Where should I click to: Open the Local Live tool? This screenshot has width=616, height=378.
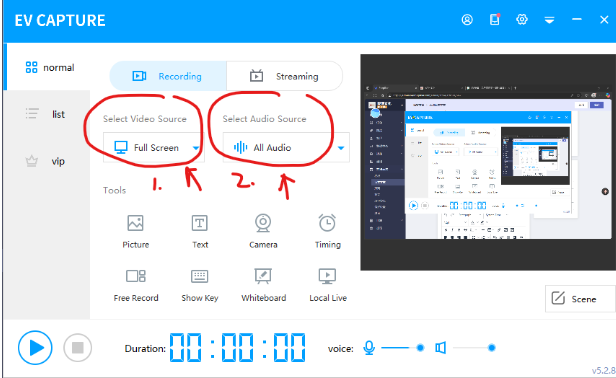click(328, 285)
